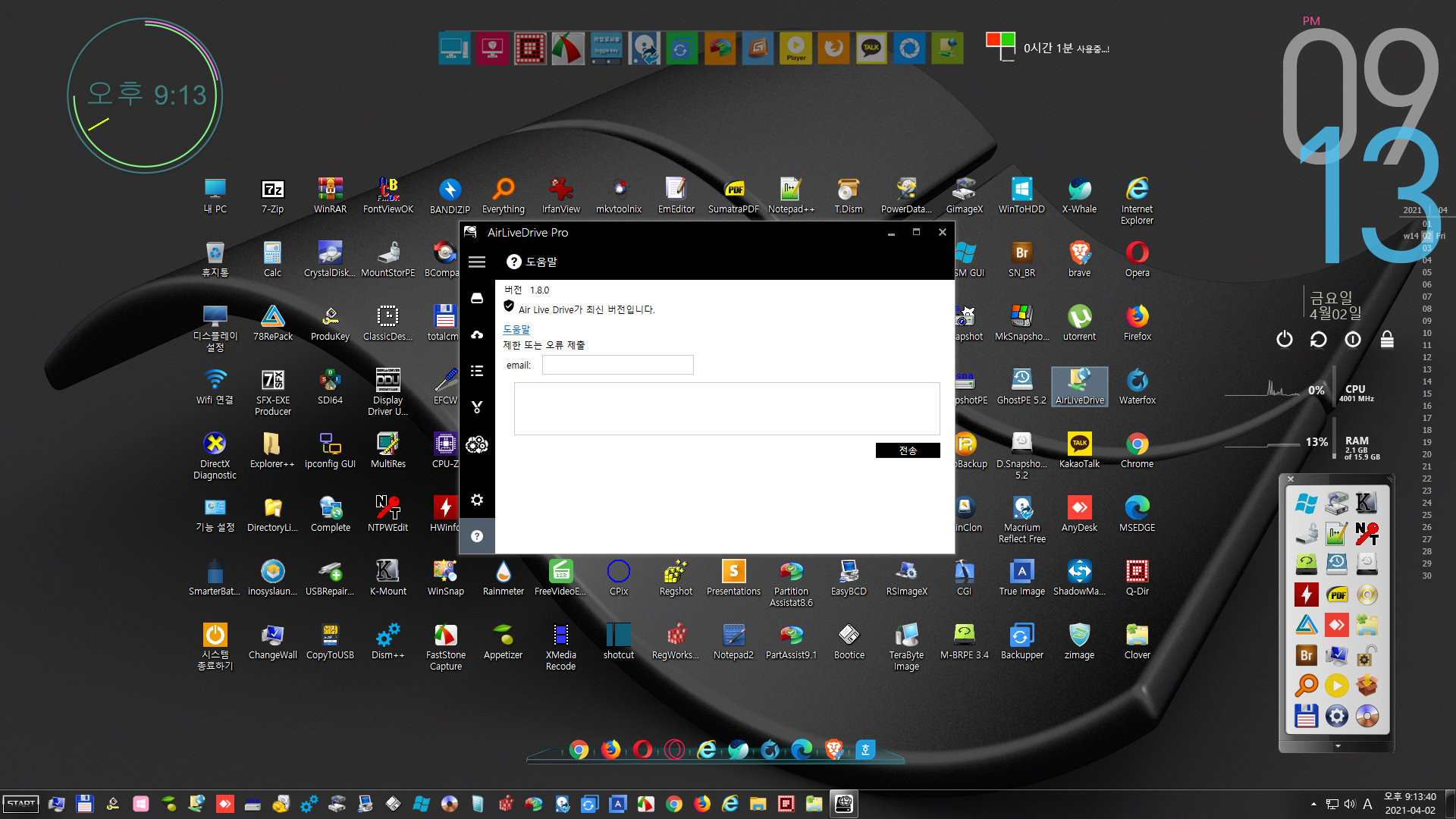Screen dimensions: 1456x819
Task: Open the 시스템 종료하기 shutdown icon
Action: pyautogui.click(x=215, y=647)
